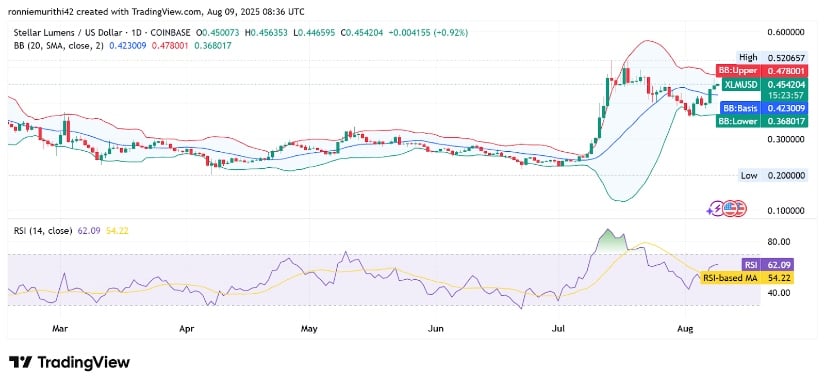Screen dimensions: 825x385
Task: Click the 80.00 RSI axis value
Action: [x=779, y=242]
